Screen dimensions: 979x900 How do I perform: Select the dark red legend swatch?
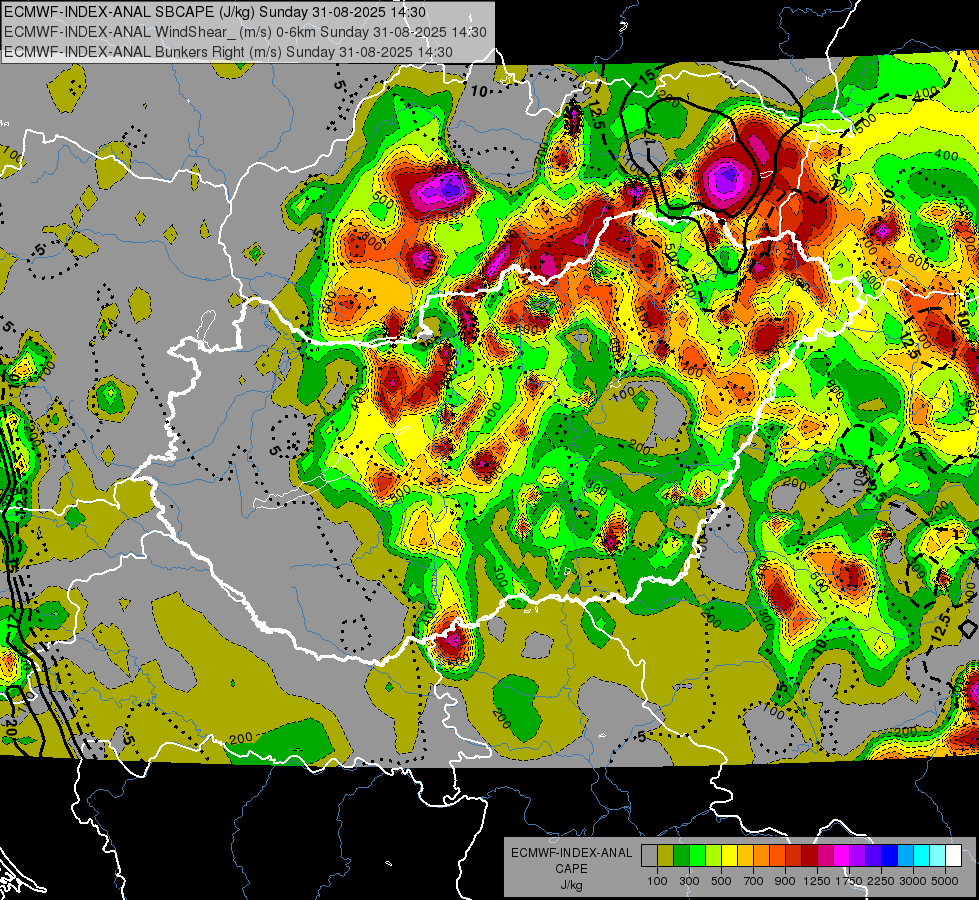point(809,856)
